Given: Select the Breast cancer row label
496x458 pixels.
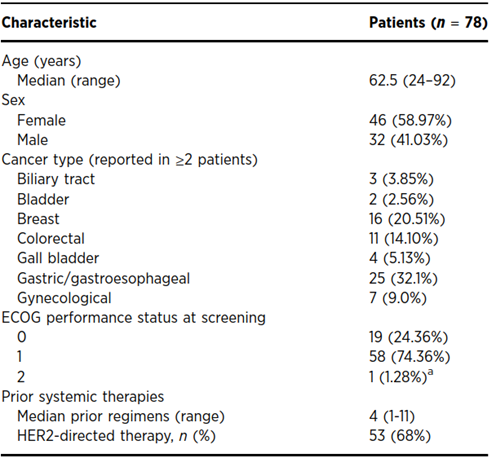Looking at the screenshot, I should click(x=38, y=219).
